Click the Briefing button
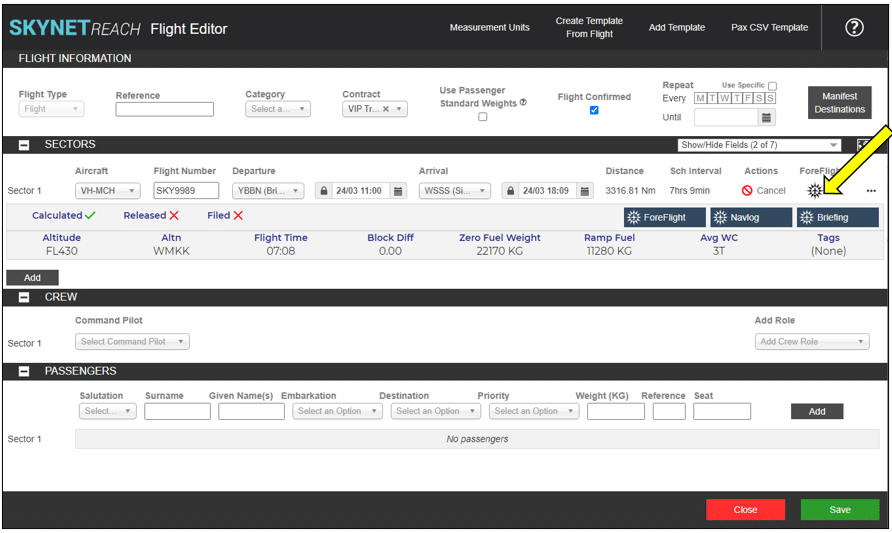The height and width of the screenshot is (533, 892). [x=837, y=217]
